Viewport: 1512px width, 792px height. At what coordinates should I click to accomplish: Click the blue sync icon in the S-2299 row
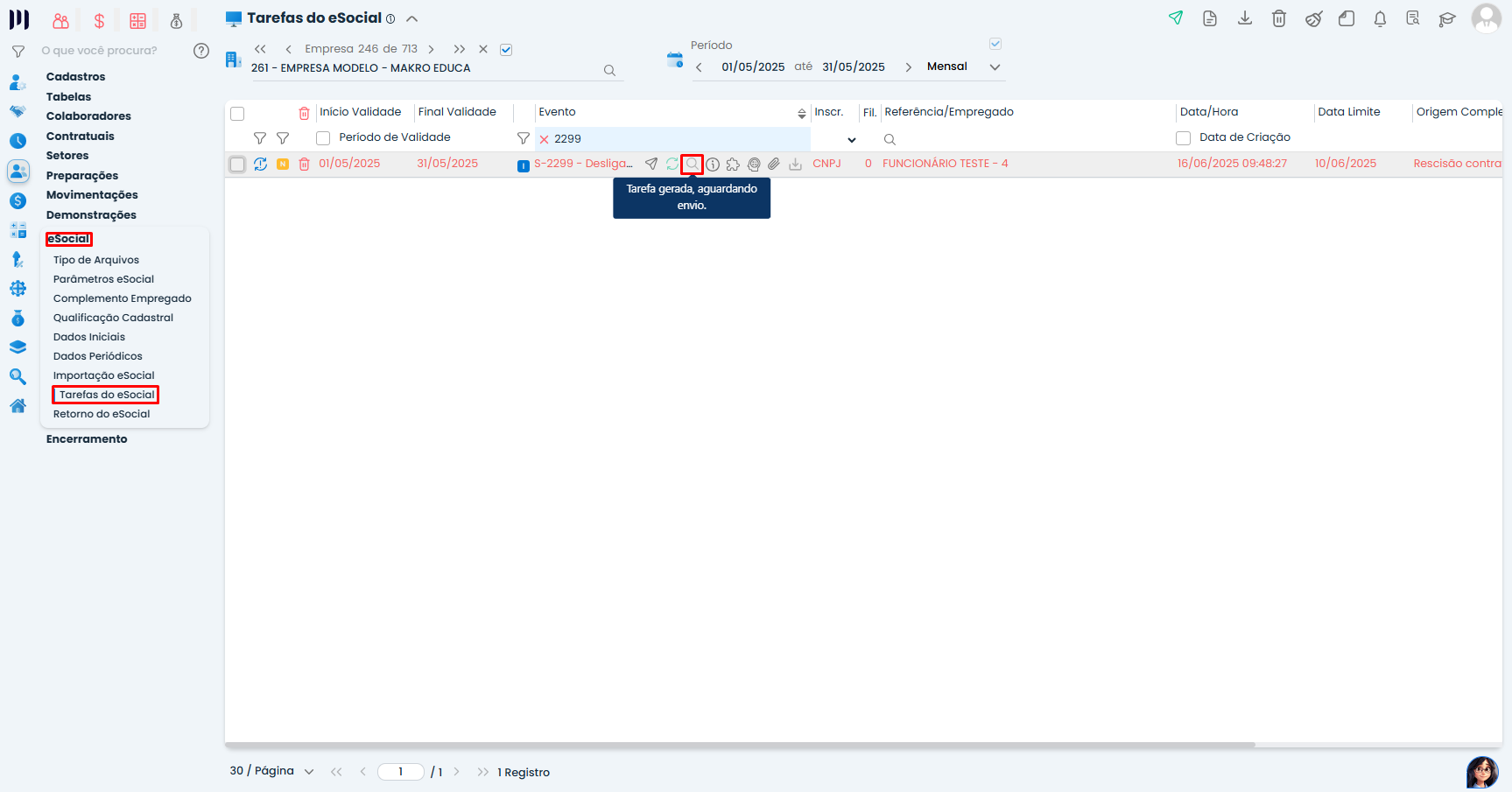(260, 164)
